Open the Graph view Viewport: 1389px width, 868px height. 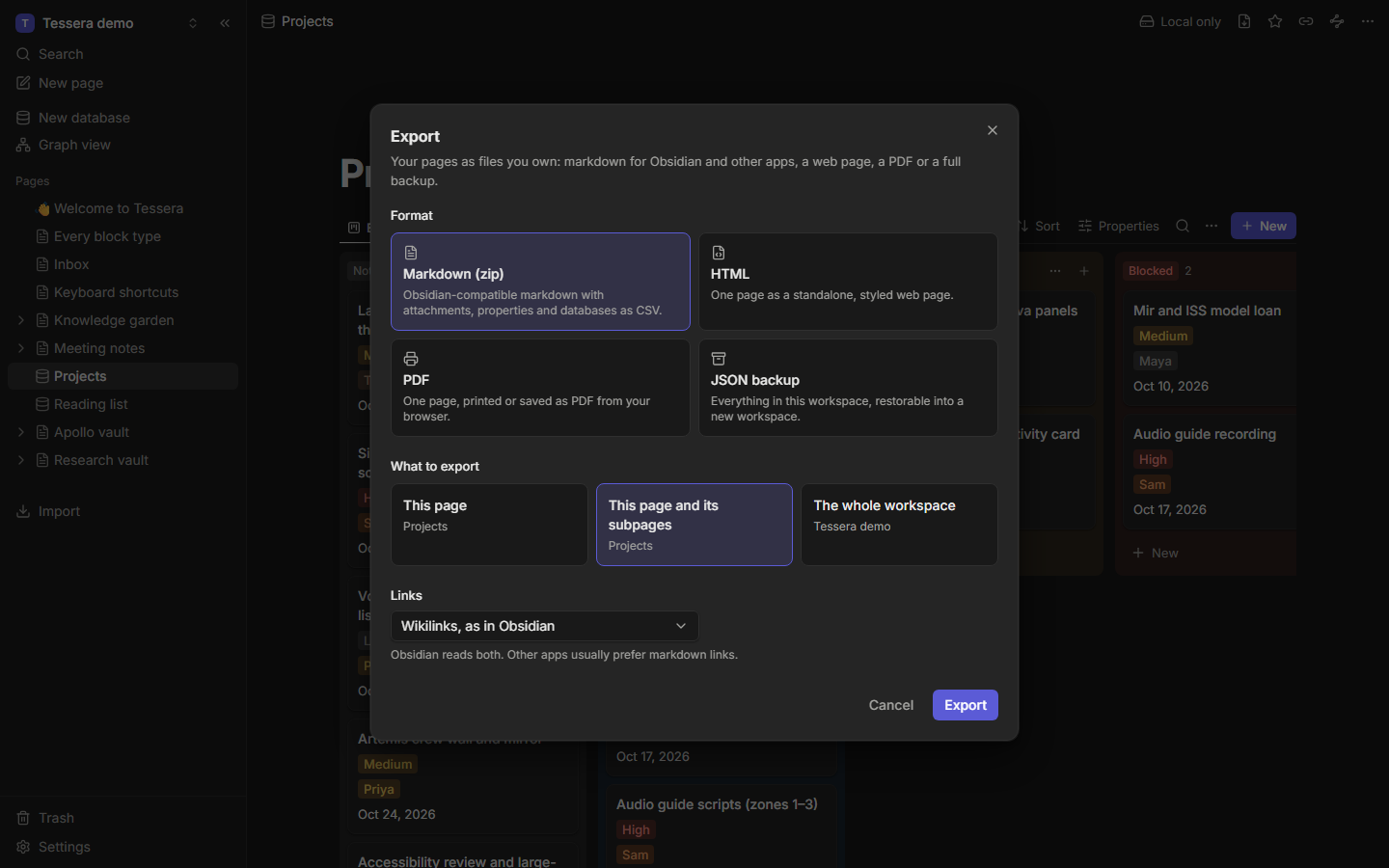[x=123, y=145]
